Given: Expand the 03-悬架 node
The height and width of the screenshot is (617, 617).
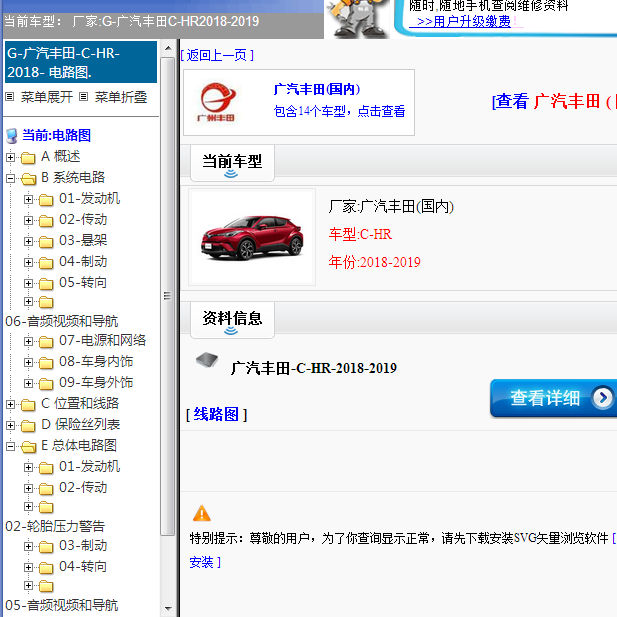Looking at the screenshot, I should point(28,241).
